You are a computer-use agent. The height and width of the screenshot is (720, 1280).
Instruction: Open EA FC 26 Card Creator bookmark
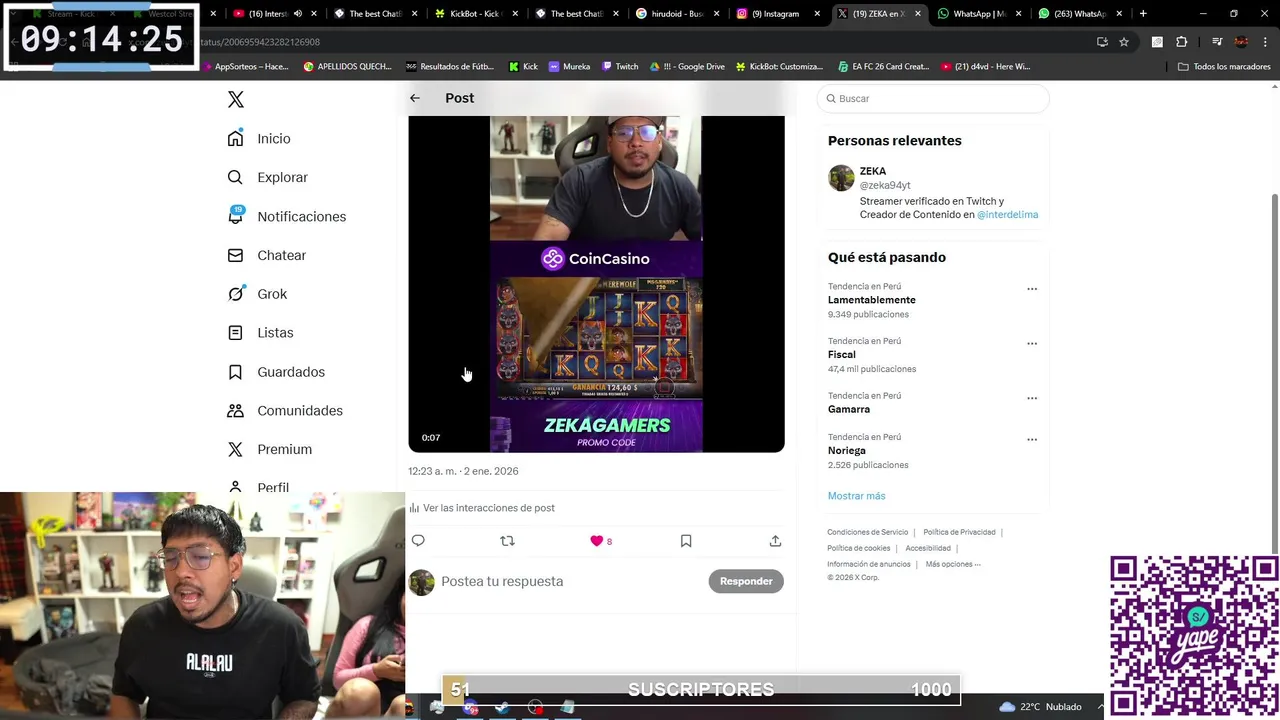884,67
